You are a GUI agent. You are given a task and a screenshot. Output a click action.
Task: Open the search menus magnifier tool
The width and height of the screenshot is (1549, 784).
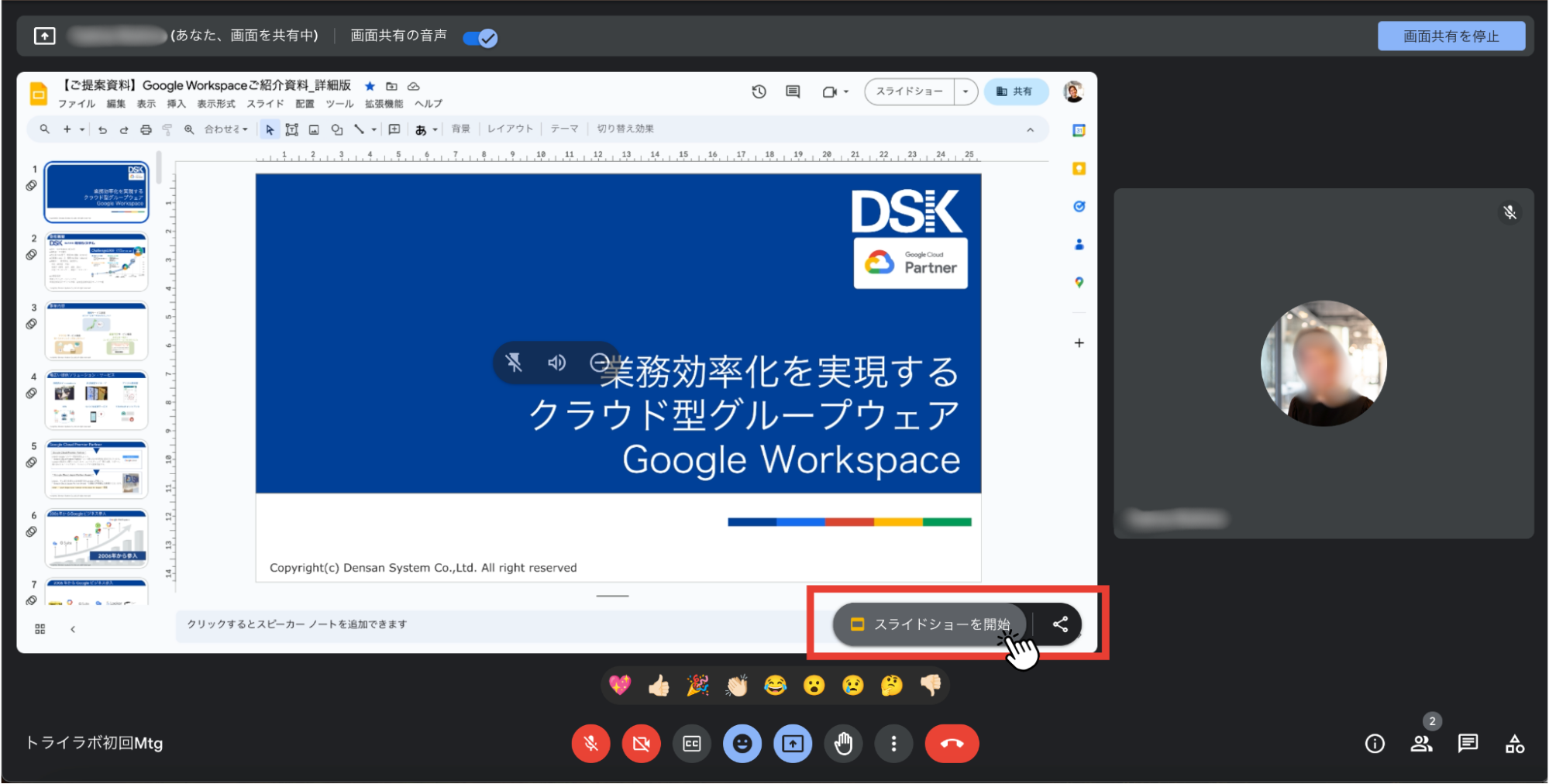(45, 129)
